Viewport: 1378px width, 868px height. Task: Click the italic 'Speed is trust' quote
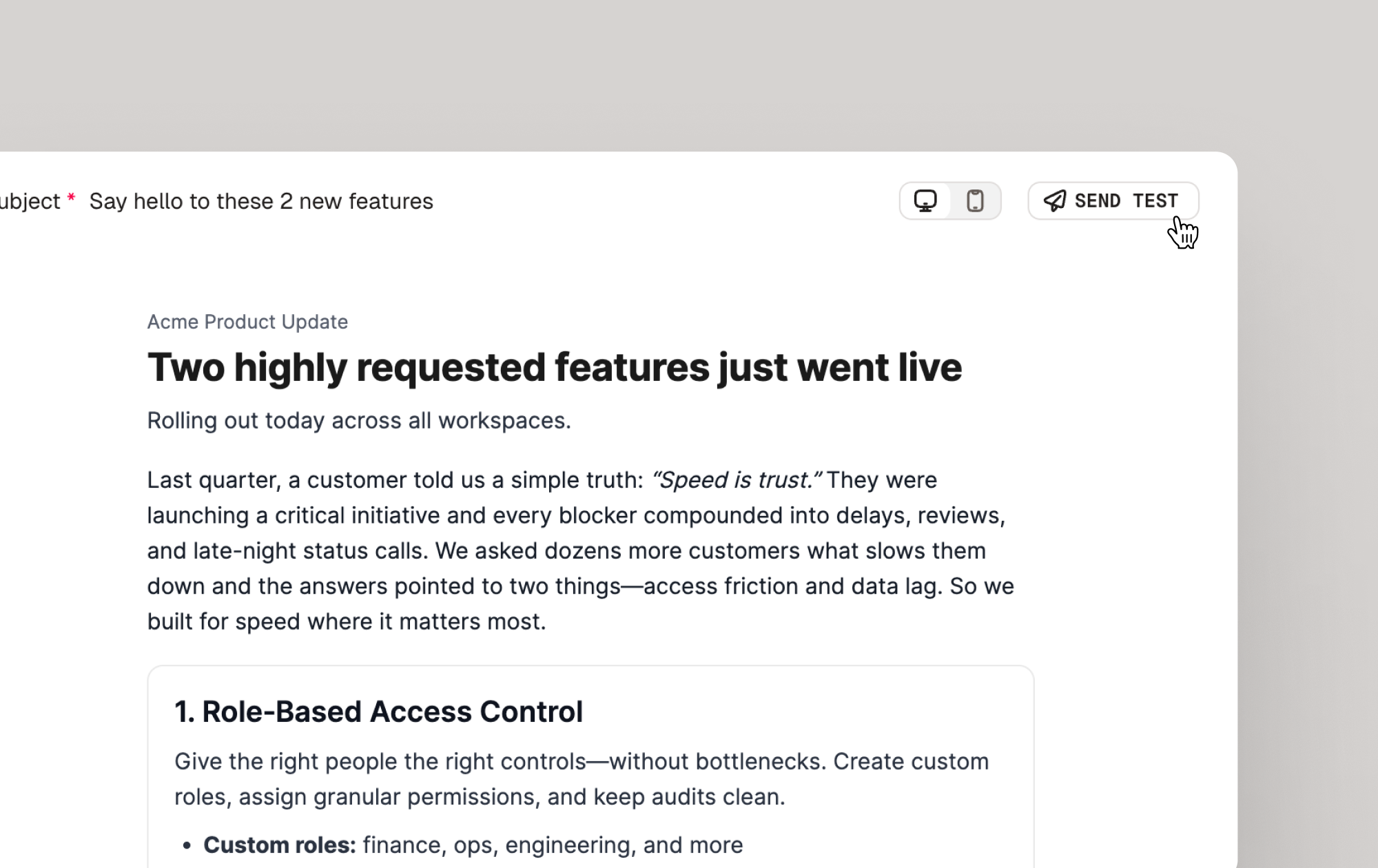(735, 480)
